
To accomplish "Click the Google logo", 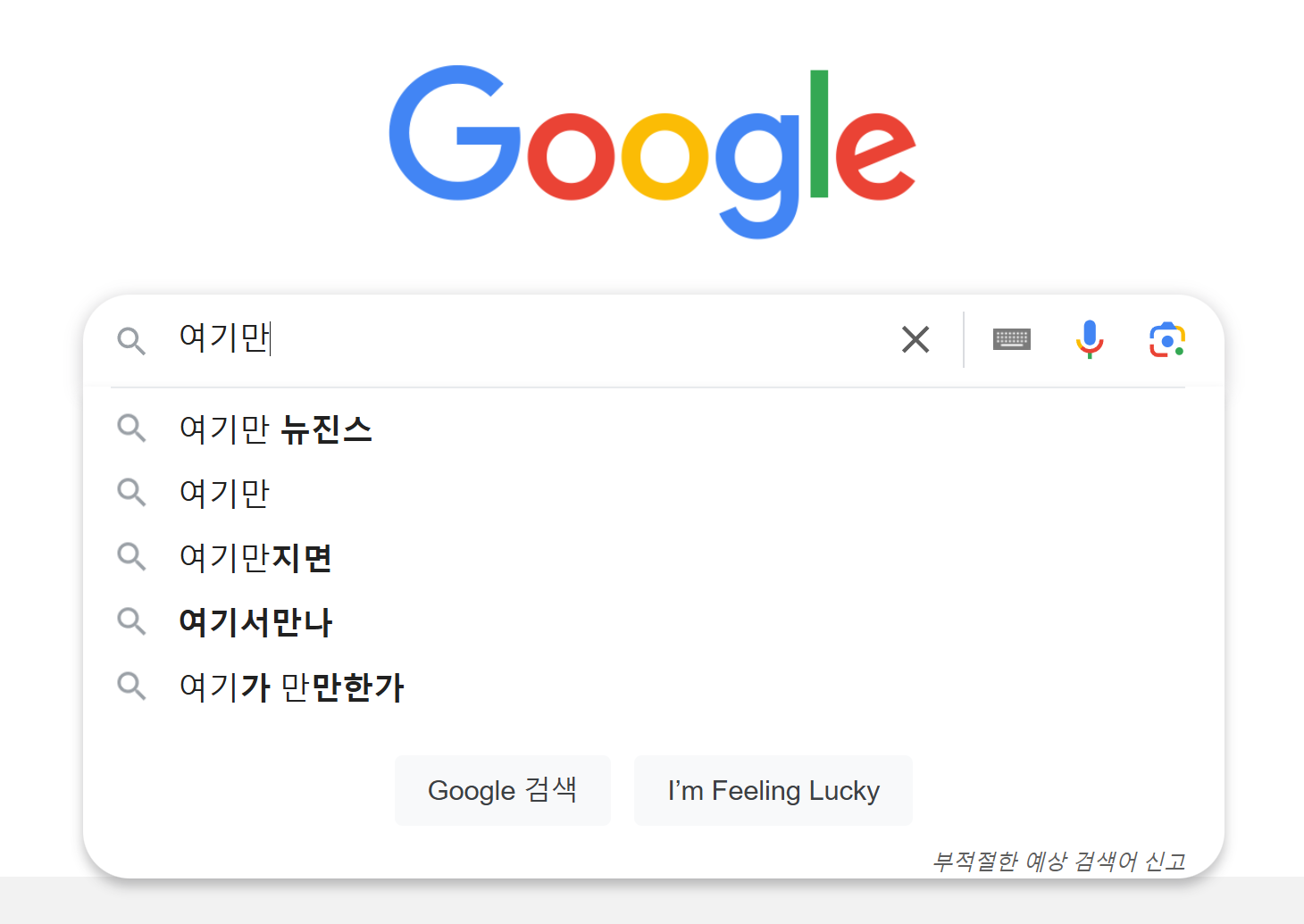I will (652, 150).
